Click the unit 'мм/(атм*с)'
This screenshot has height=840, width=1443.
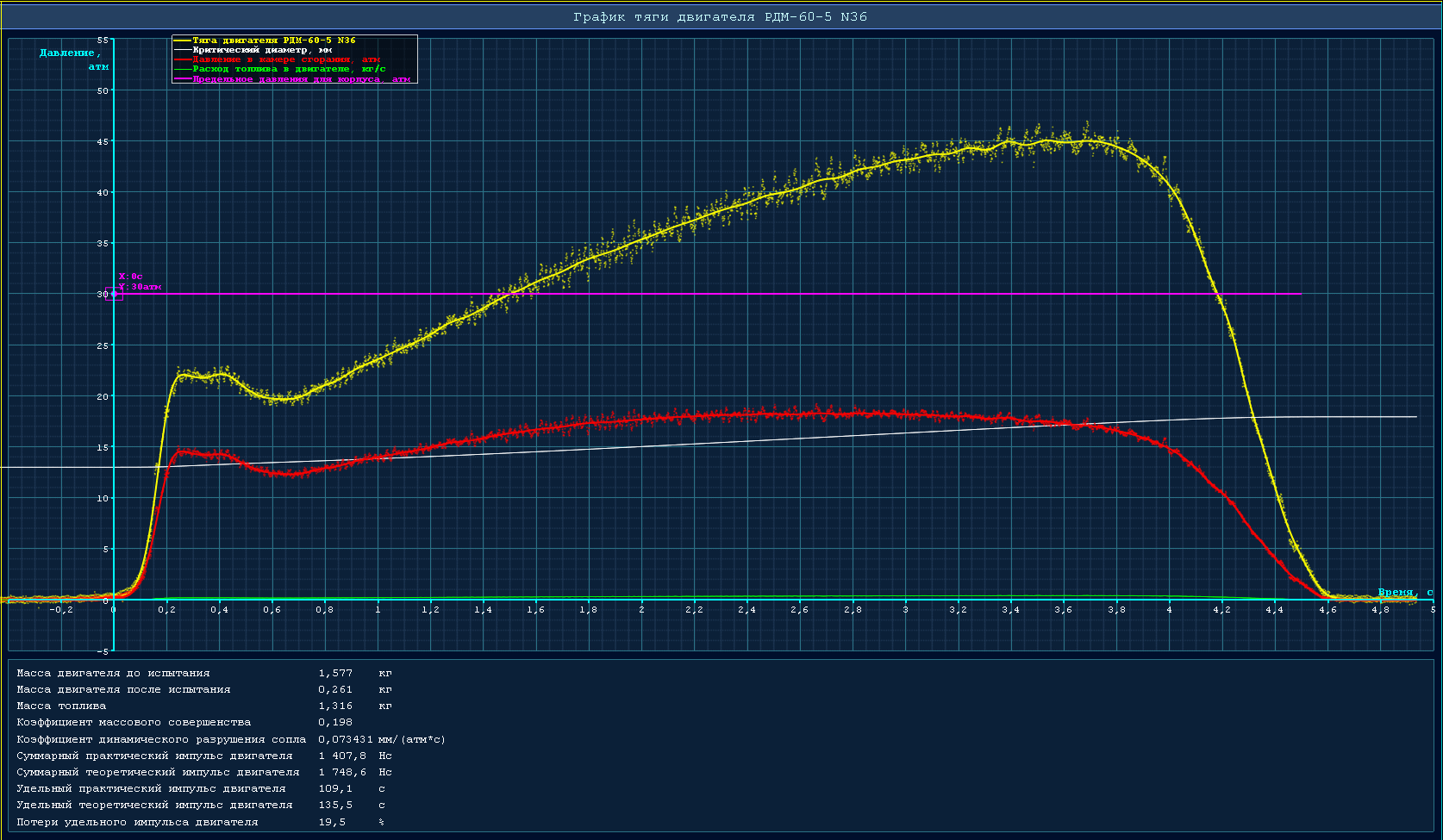(x=412, y=739)
